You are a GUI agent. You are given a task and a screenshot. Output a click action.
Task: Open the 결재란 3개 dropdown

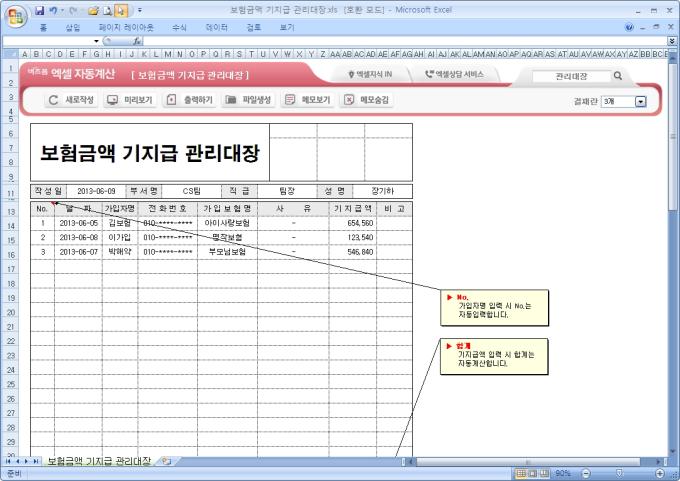click(x=641, y=101)
